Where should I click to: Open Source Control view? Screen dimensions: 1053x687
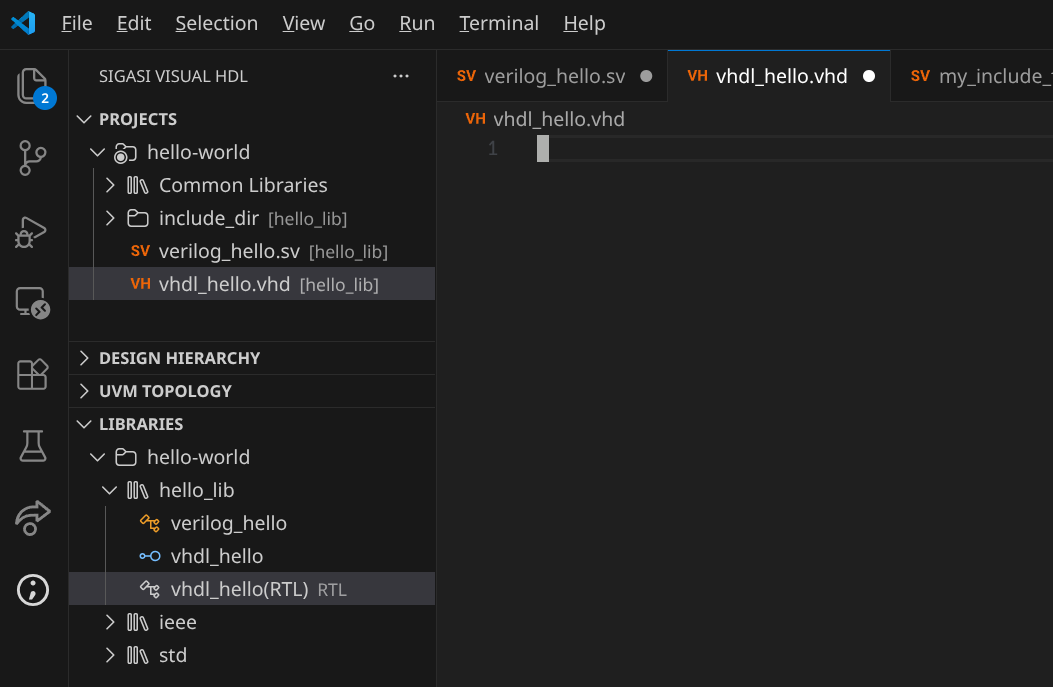tap(33, 158)
